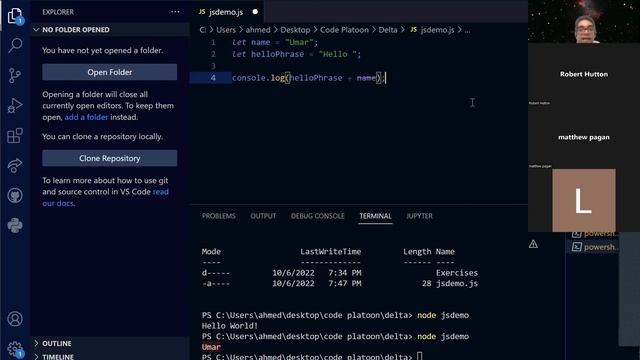Expand the OUTLINE section

110,343
